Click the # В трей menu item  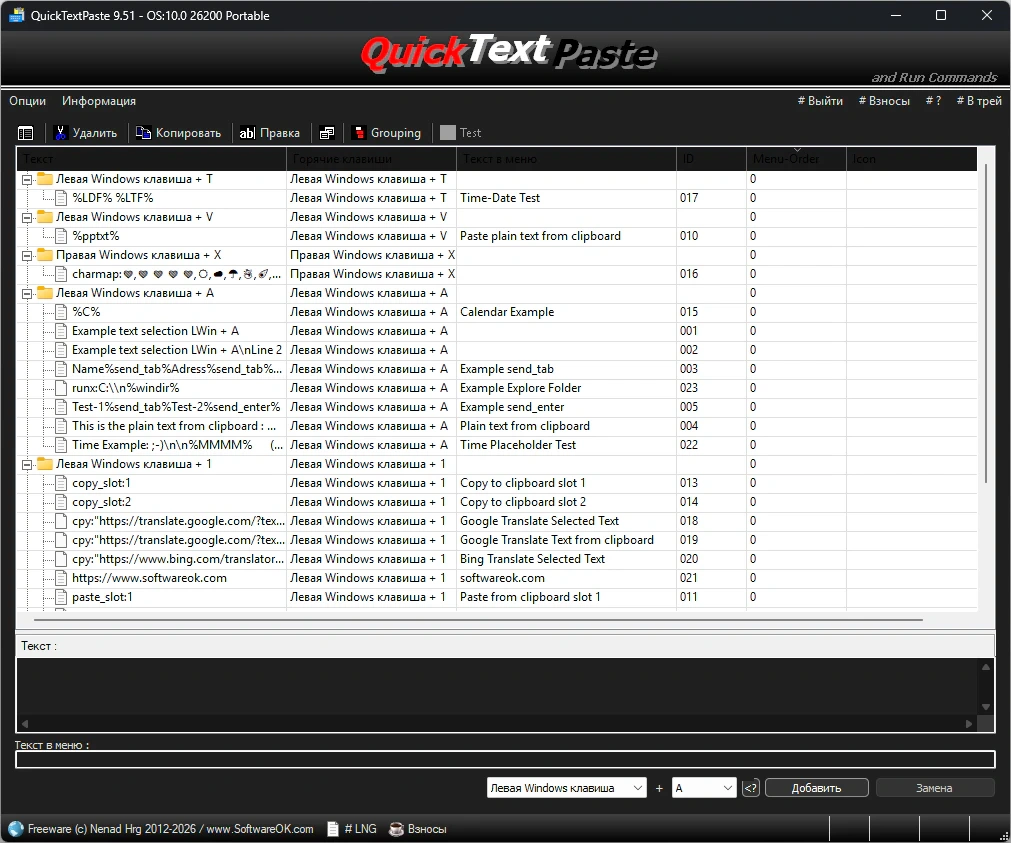click(979, 101)
